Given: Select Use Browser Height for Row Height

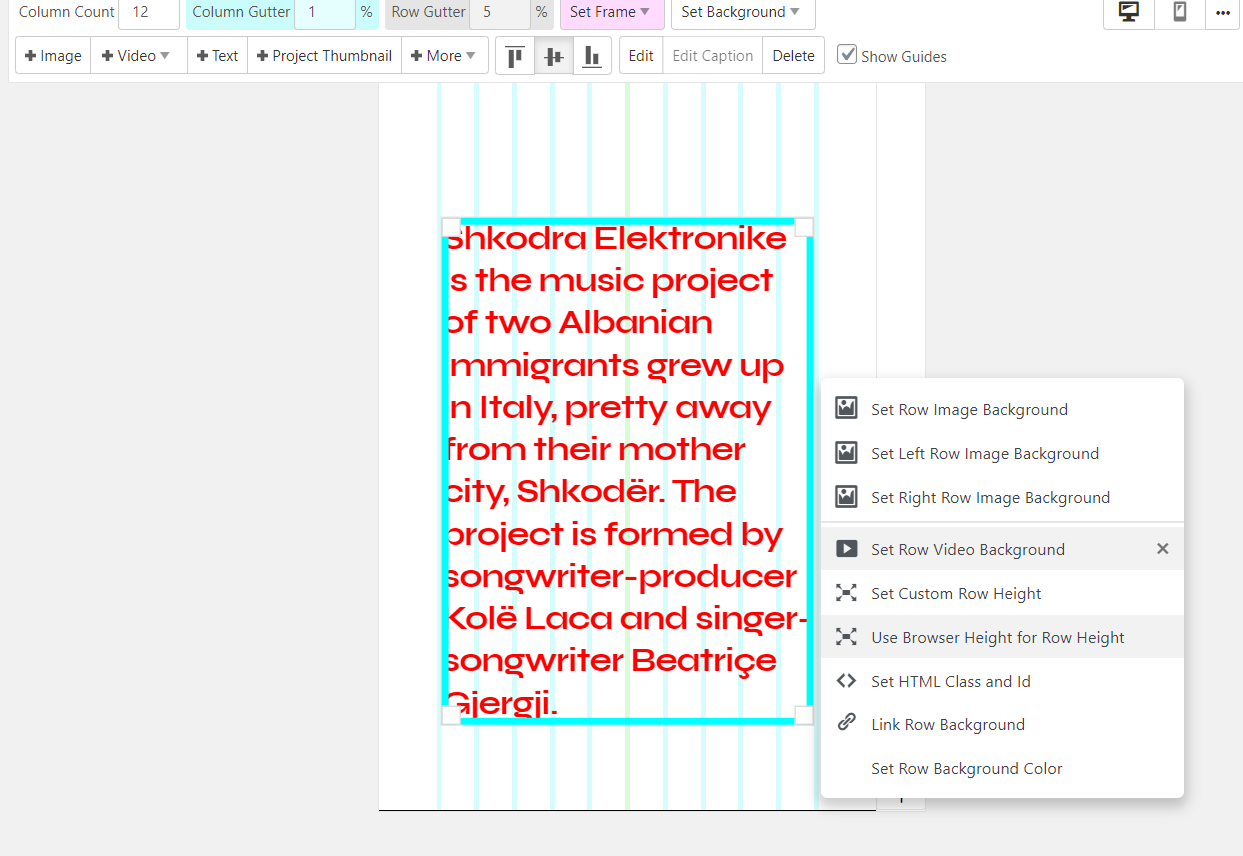Looking at the screenshot, I should 997,637.
